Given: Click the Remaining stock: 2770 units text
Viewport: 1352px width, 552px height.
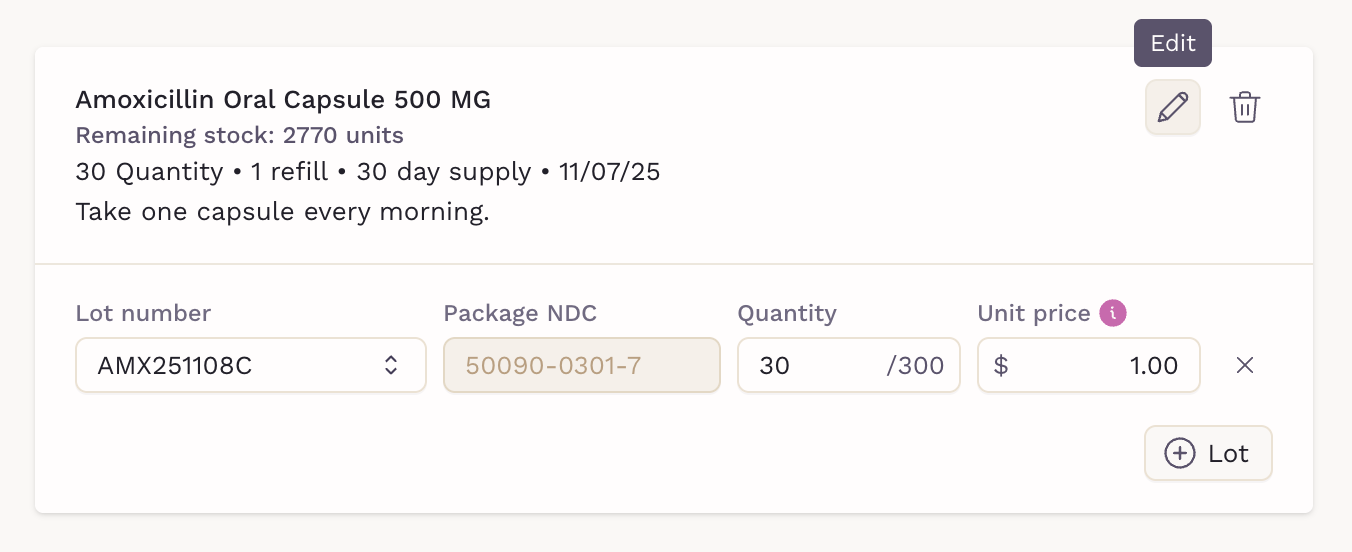Looking at the screenshot, I should [240, 135].
